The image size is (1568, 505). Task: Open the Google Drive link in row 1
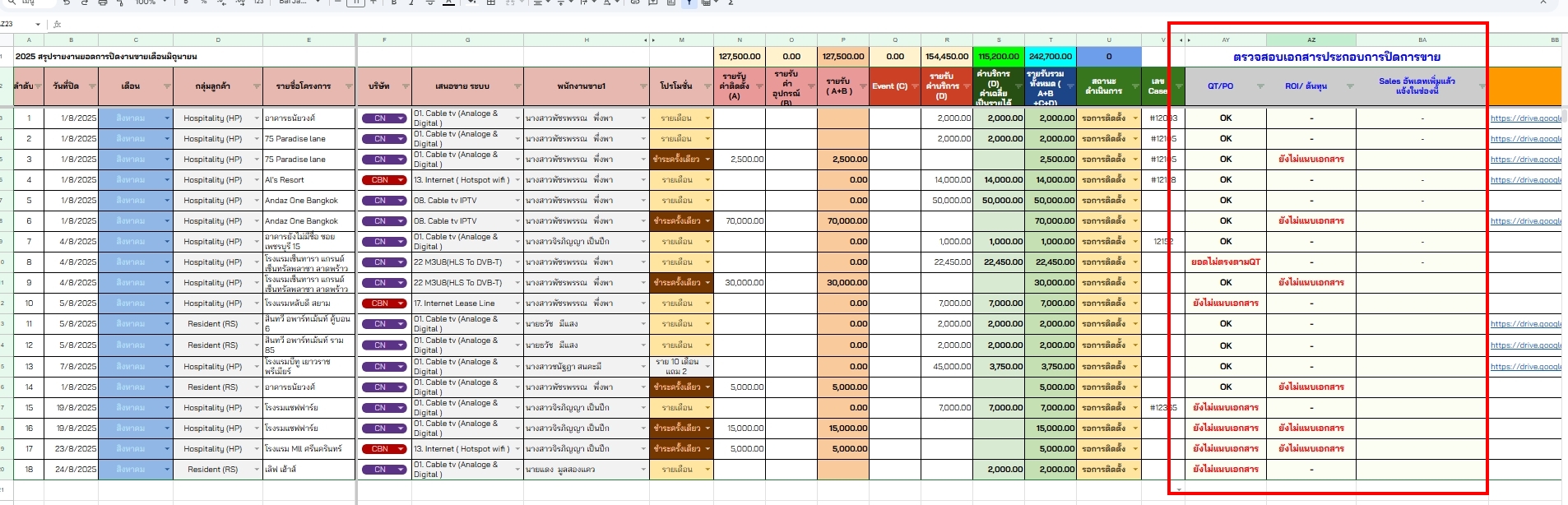[1524, 118]
